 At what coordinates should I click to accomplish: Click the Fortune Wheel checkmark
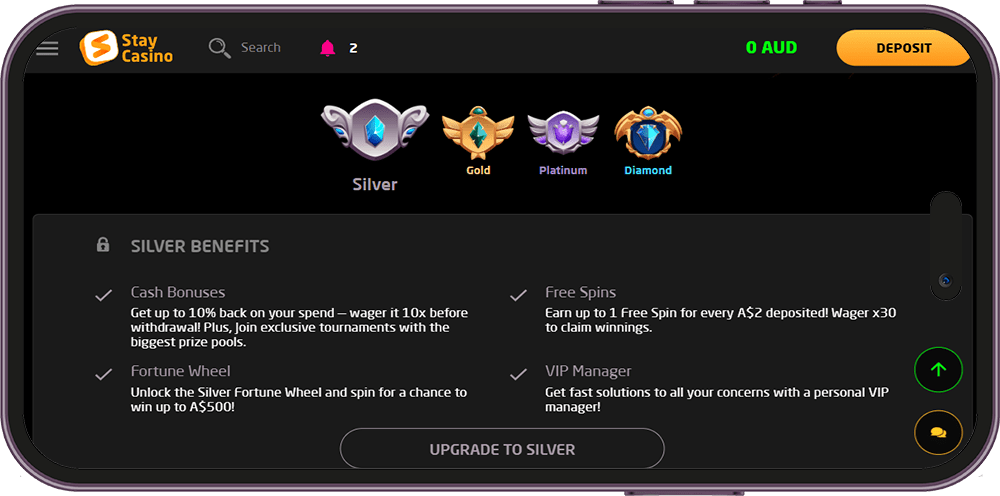103,374
